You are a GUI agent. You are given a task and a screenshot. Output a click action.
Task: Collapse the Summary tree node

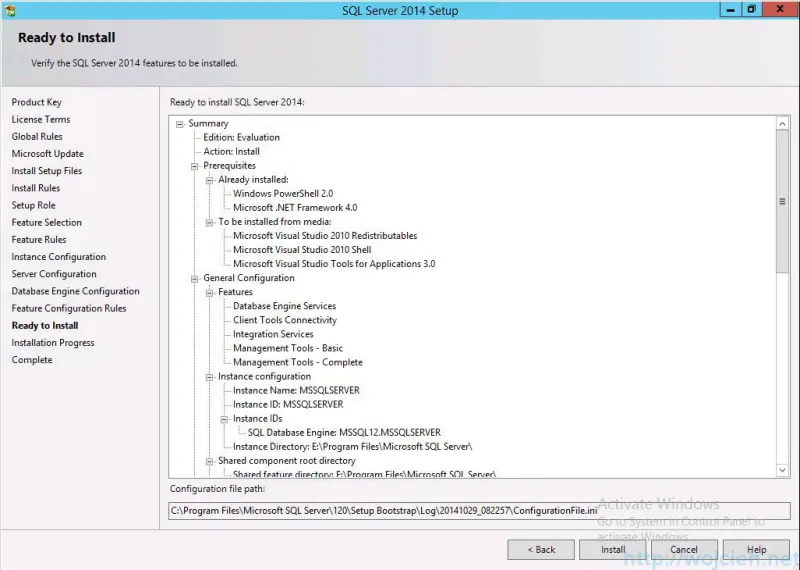pos(180,124)
